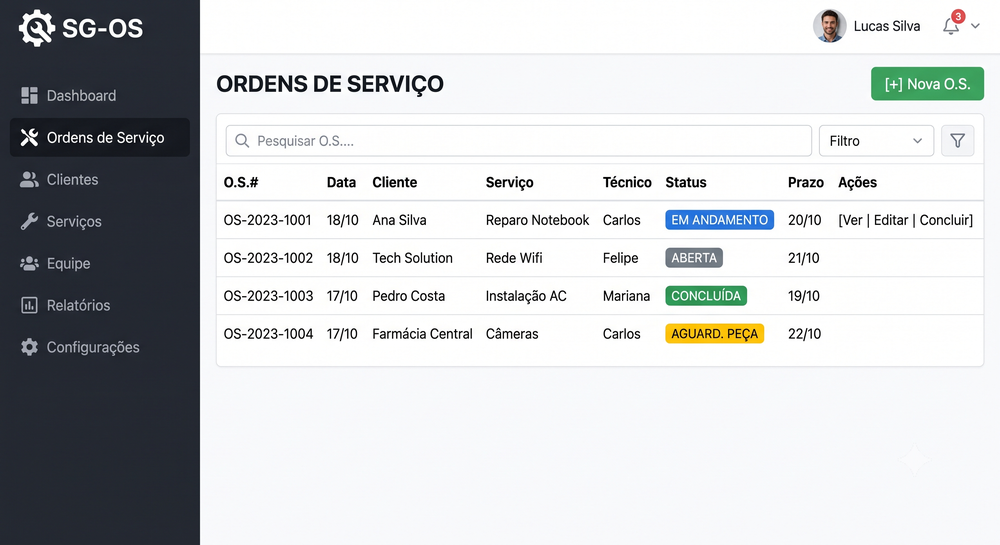This screenshot has width=1000, height=545.
Task: Click the Equipe group icon
Action: [29, 263]
